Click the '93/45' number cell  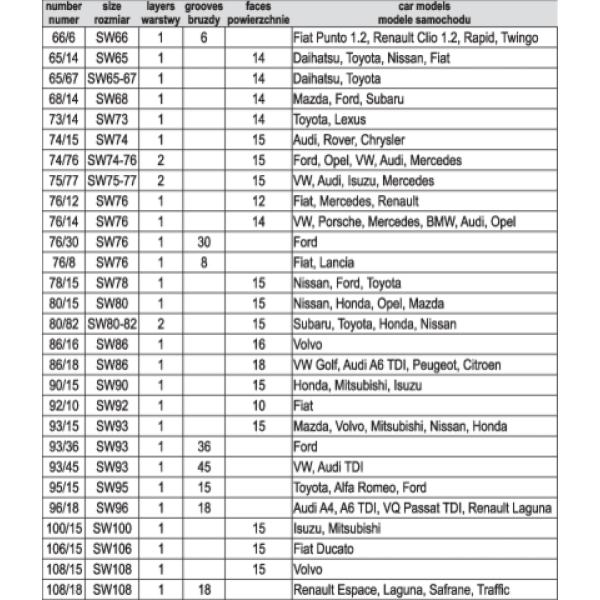point(64,467)
